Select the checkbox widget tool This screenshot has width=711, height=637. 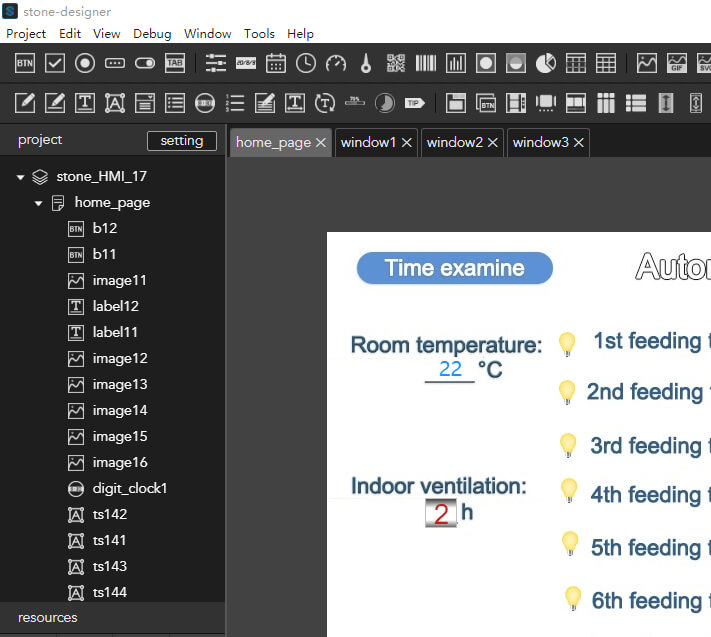55,63
